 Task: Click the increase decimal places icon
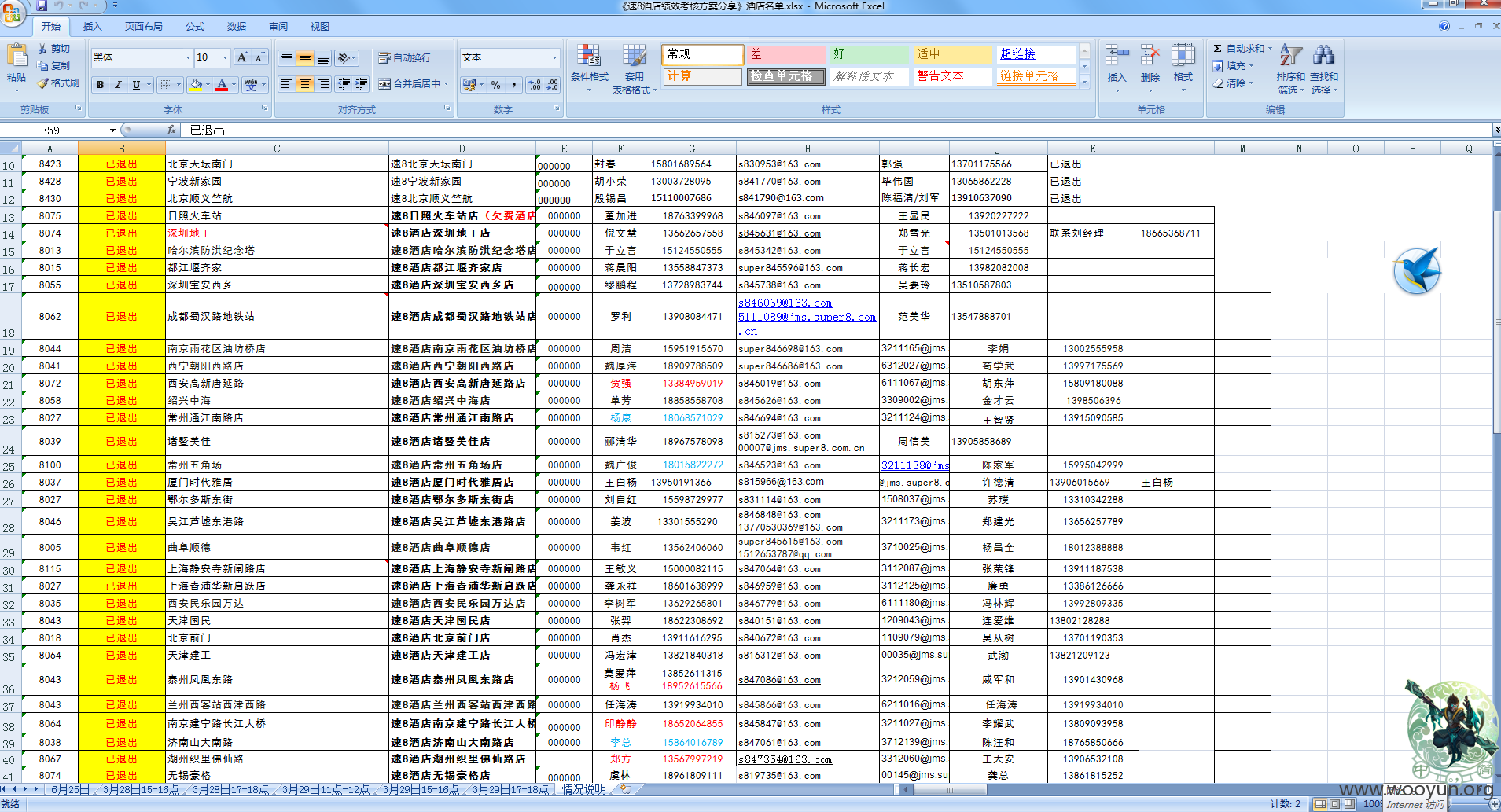click(x=535, y=84)
